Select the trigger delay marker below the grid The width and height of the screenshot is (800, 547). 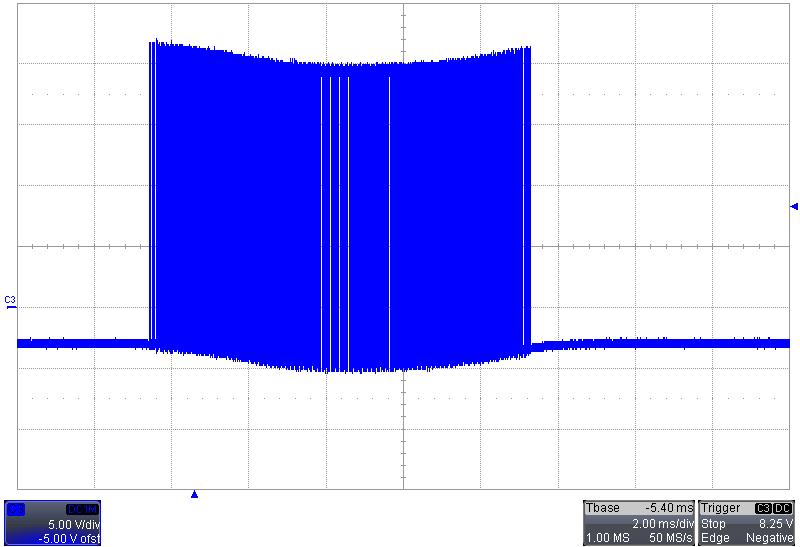(x=194, y=494)
